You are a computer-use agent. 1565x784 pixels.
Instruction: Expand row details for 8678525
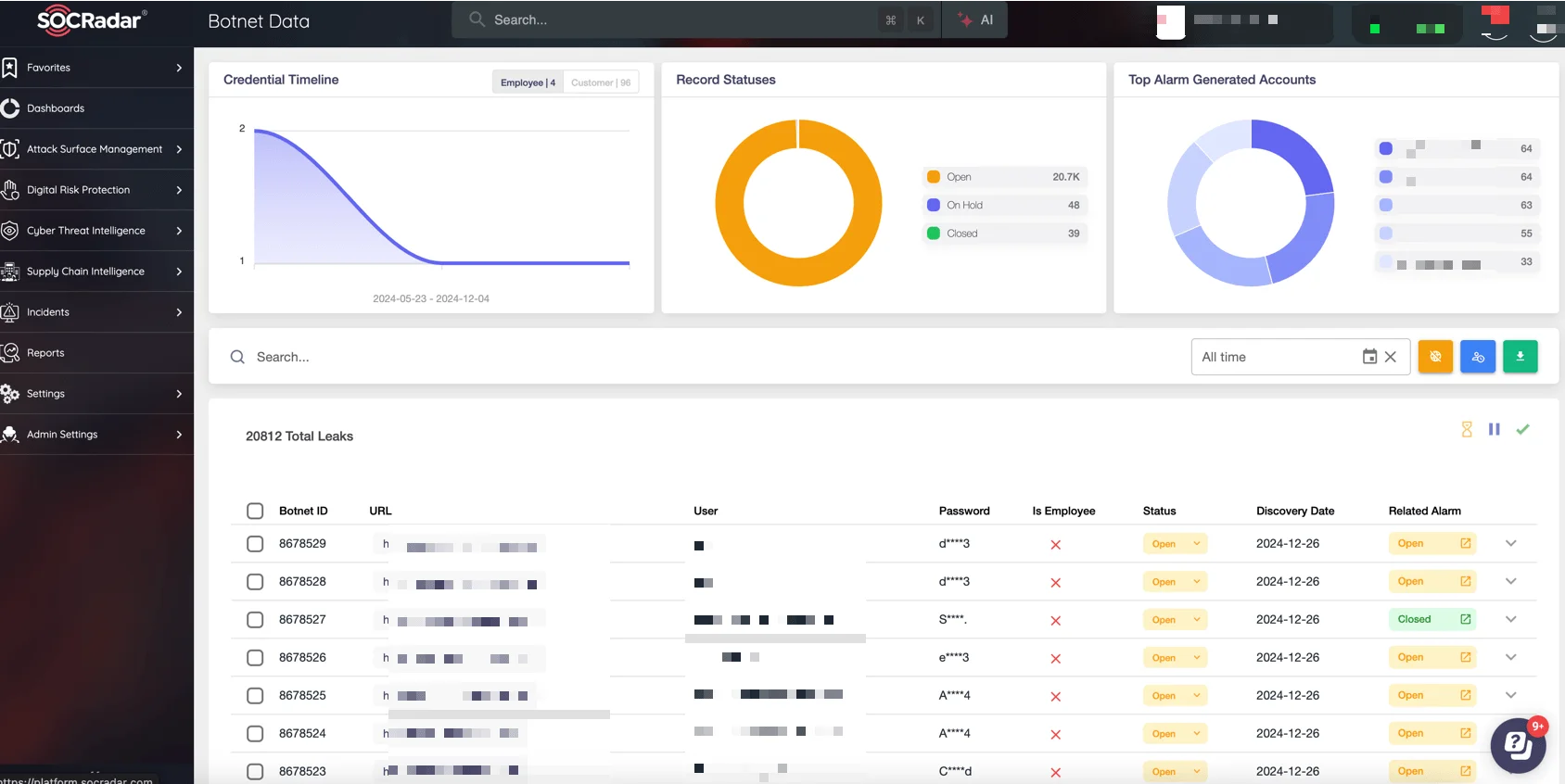[x=1511, y=696]
